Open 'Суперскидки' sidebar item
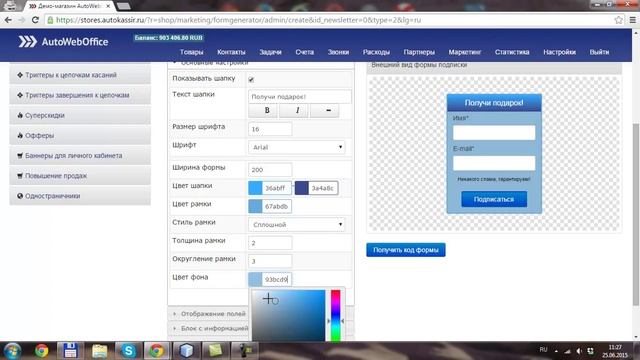 pos(80,115)
